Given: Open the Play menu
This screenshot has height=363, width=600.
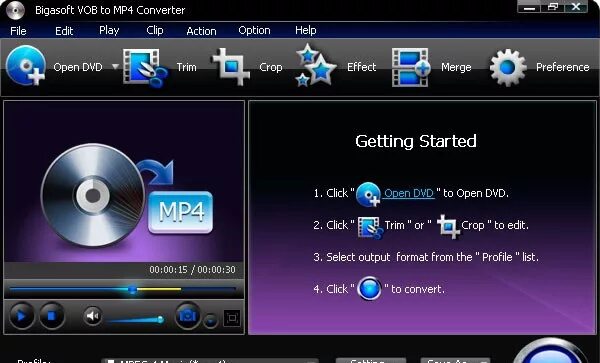Looking at the screenshot, I should (109, 30).
